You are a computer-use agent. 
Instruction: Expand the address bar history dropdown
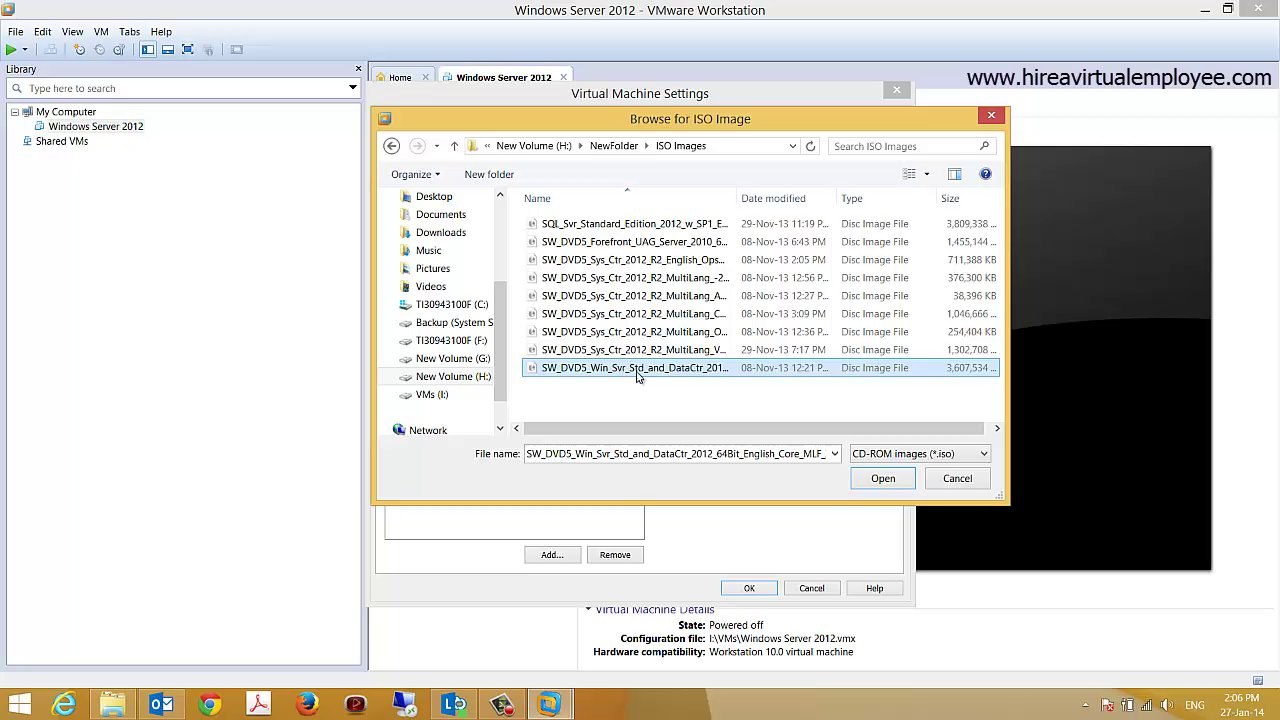pos(793,146)
